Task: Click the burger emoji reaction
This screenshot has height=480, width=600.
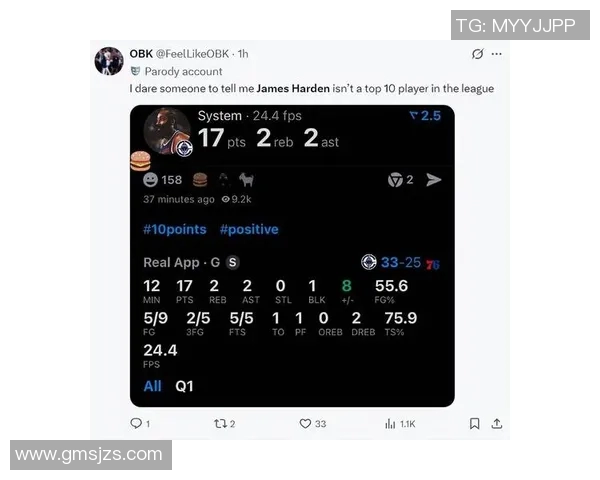Action: tap(200, 180)
